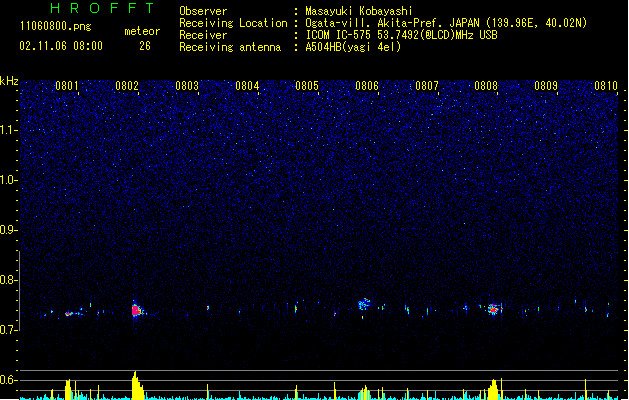Click the 0802 time marker
Image resolution: width=629 pixels, height=400 pixels.
click(127, 86)
